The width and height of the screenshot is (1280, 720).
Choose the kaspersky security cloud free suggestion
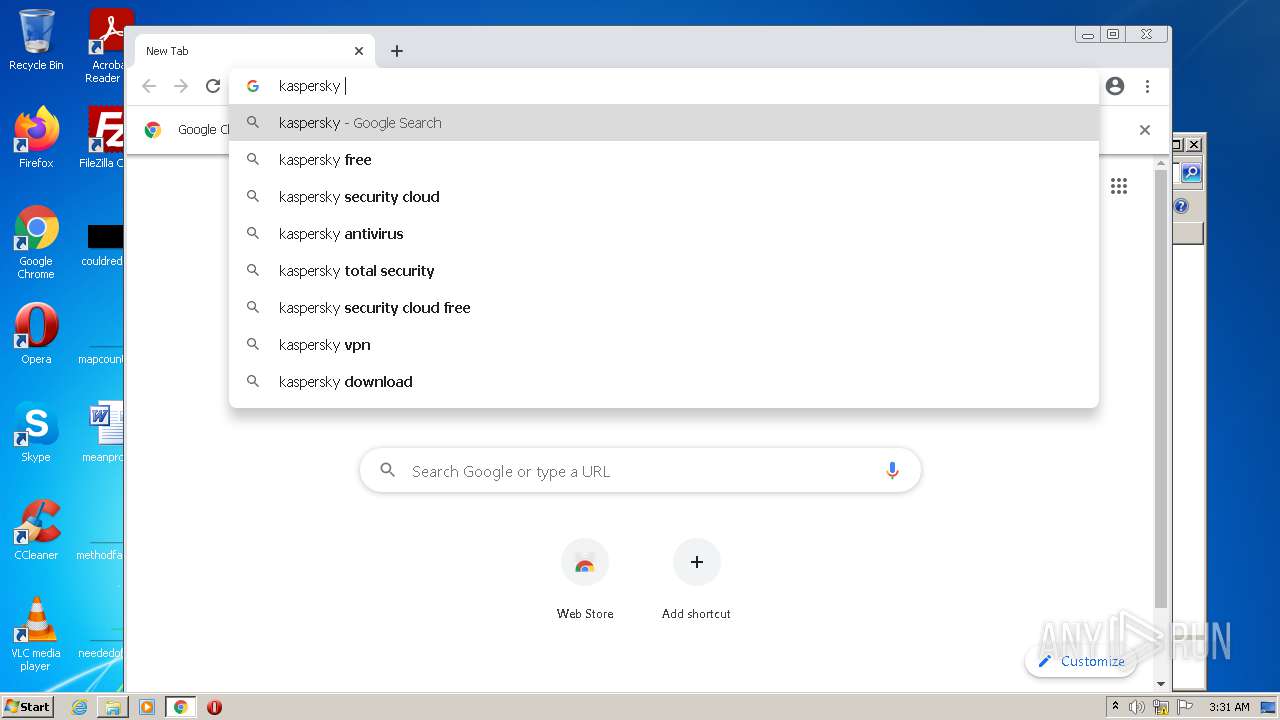(x=664, y=308)
